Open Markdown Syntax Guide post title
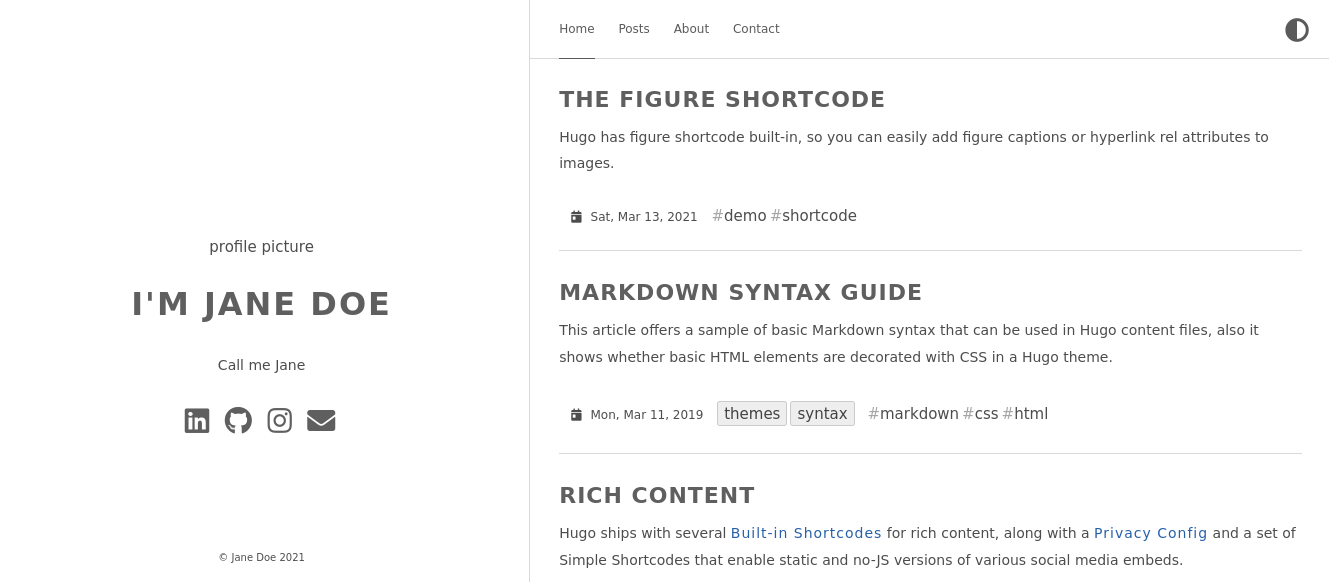The image size is (1329, 582). pos(740,293)
